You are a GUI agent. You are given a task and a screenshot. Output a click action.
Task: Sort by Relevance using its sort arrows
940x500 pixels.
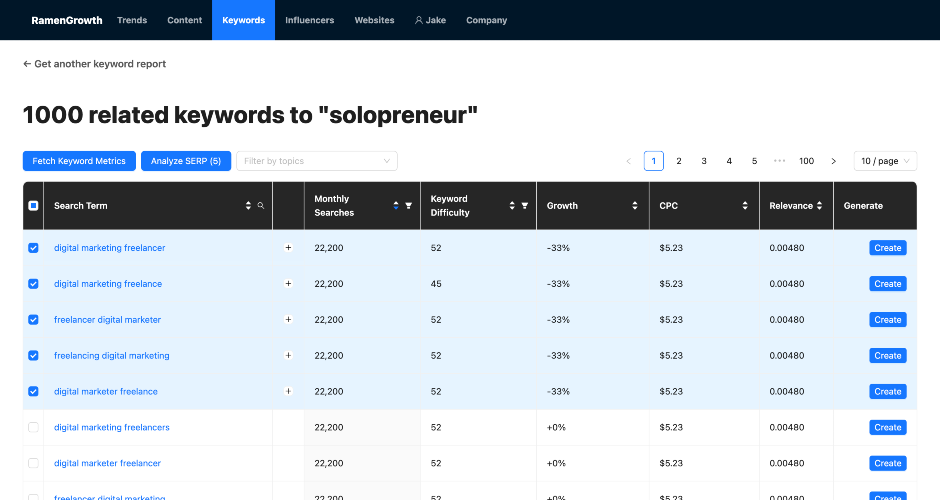click(x=820, y=206)
